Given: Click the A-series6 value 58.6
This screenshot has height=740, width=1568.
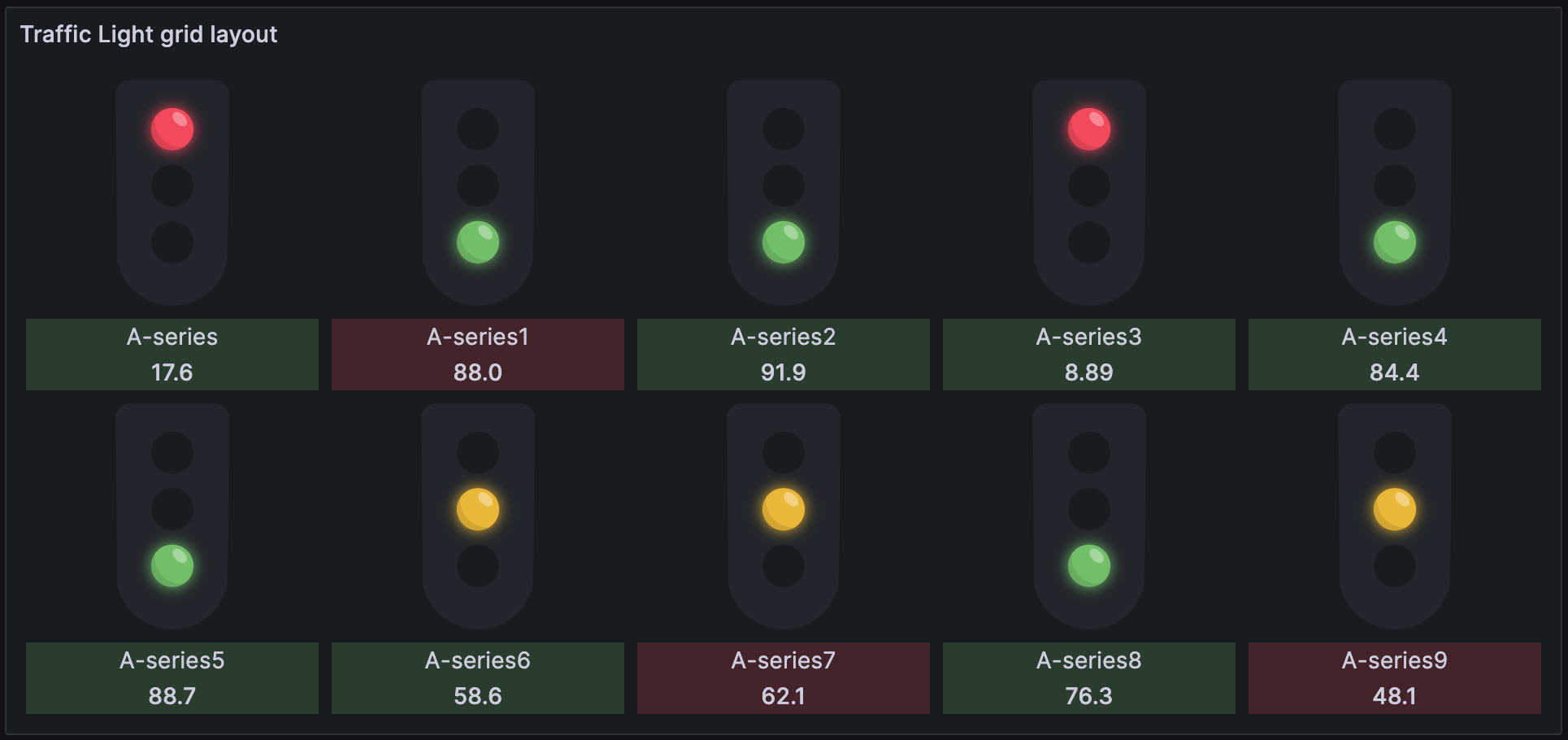Looking at the screenshot, I should (478, 696).
